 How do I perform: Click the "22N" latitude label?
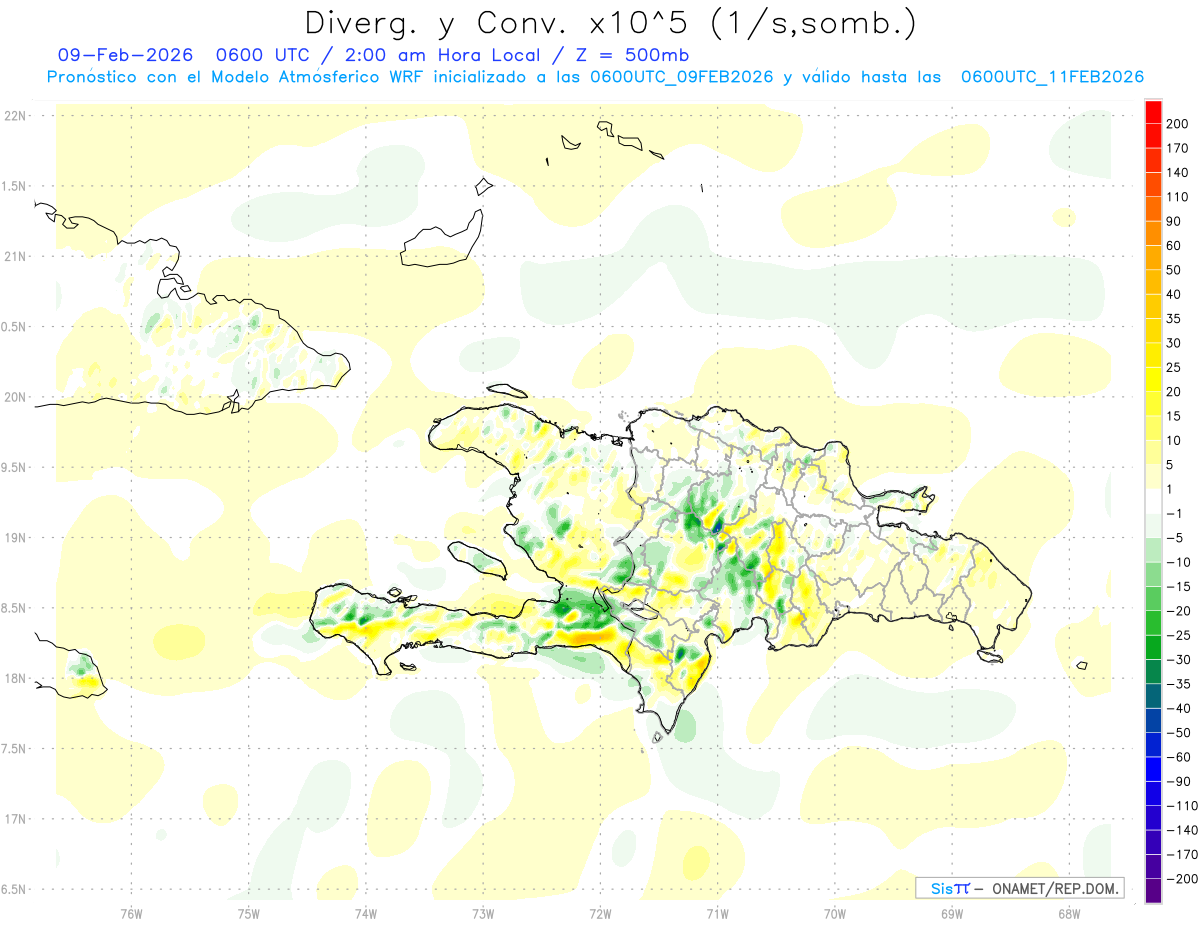[x=15, y=116]
